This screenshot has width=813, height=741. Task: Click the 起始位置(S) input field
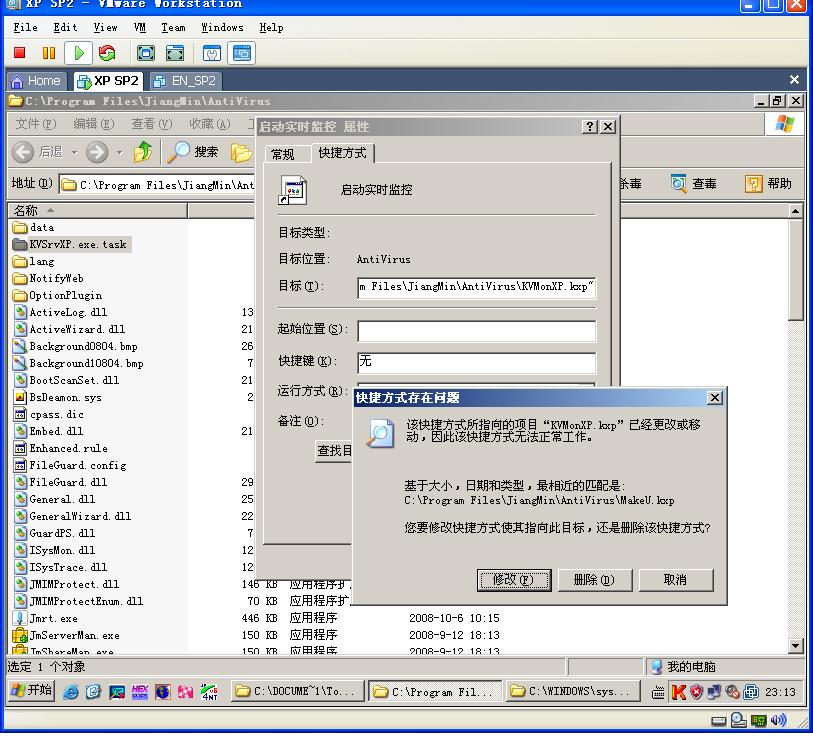click(476, 331)
